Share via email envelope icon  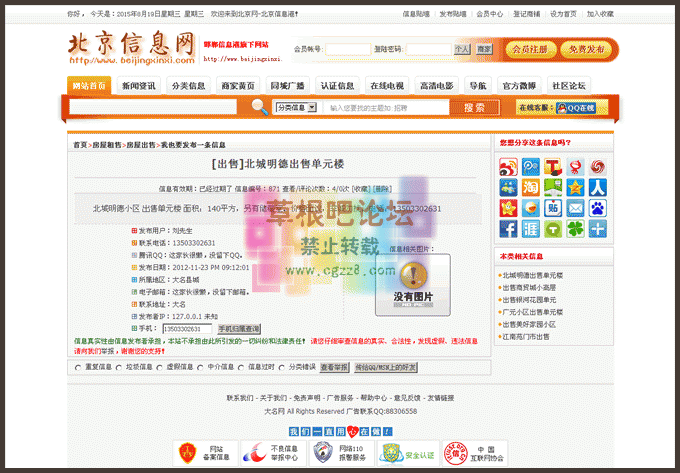(575, 208)
